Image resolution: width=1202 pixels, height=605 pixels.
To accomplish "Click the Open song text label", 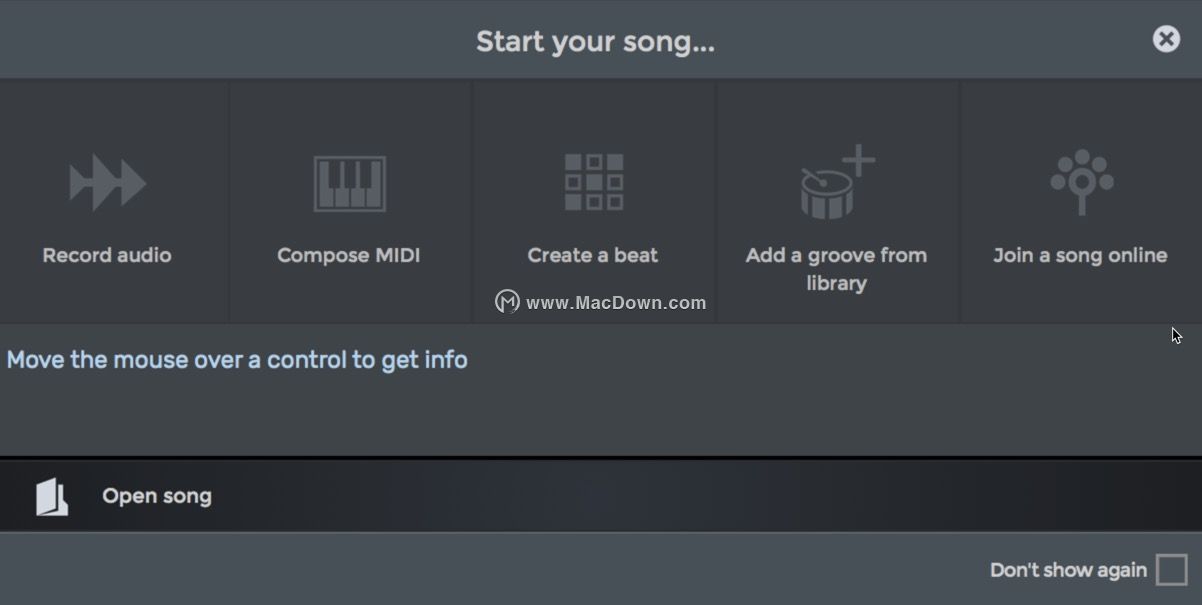I will pyautogui.click(x=157, y=496).
